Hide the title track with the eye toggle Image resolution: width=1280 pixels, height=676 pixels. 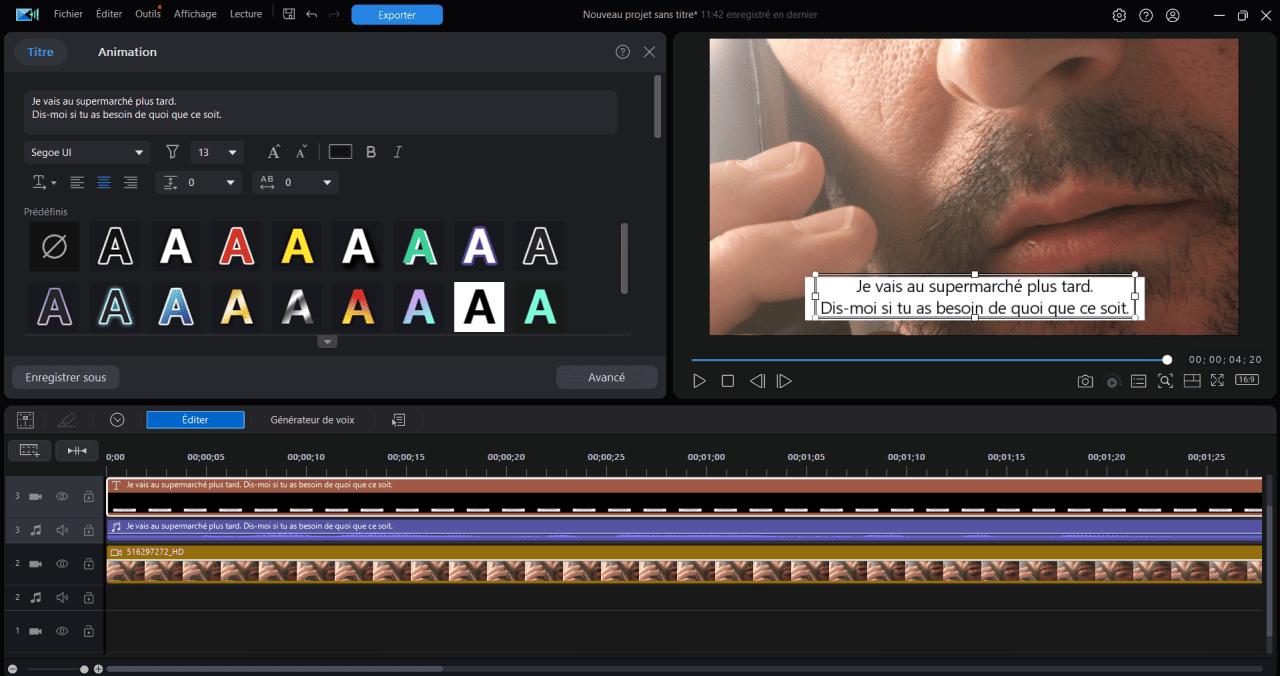tap(61, 496)
